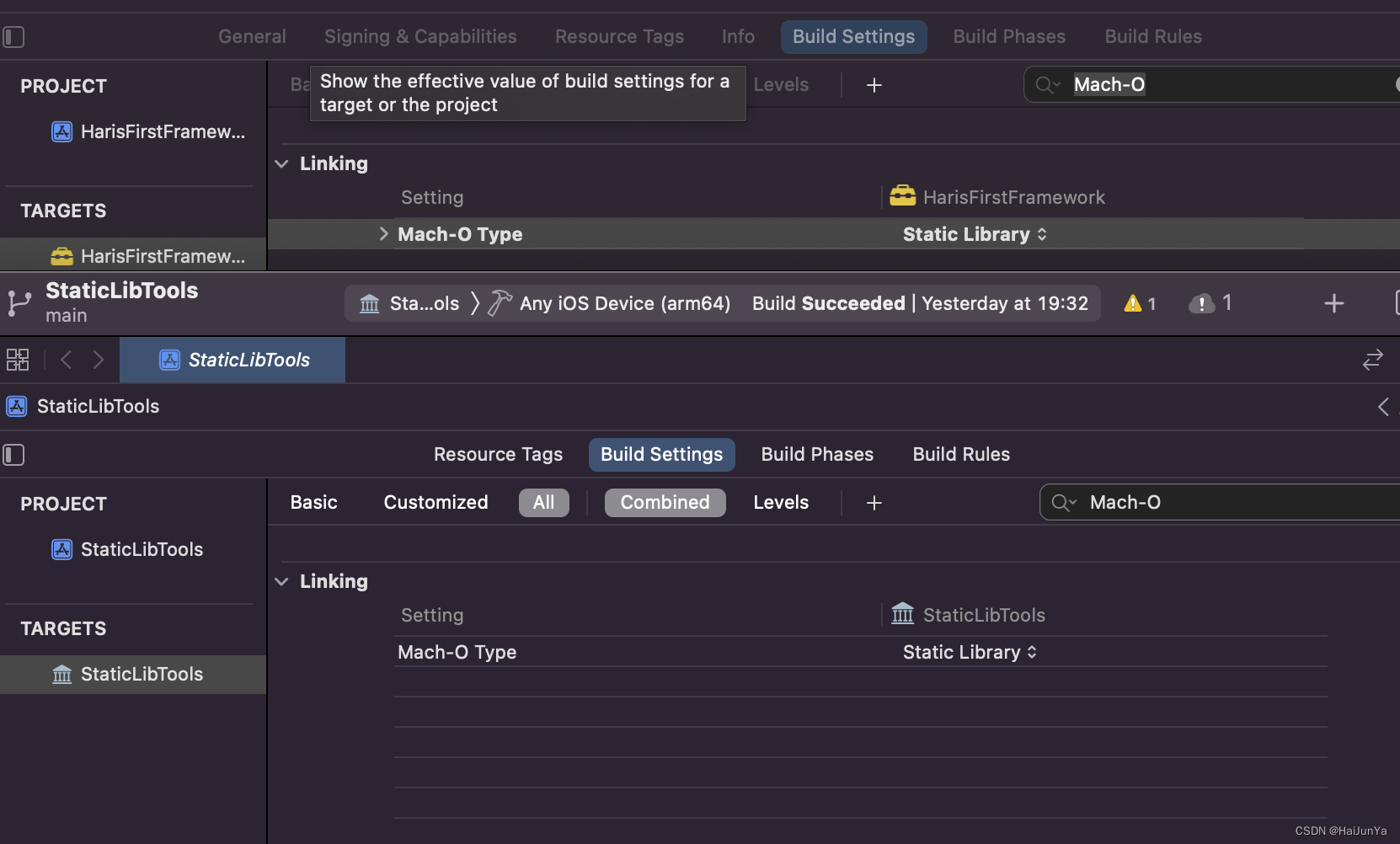This screenshot has width=1400, height=844.
Task: Select Build Settings tab in upper editor
Action: [853, 37]
